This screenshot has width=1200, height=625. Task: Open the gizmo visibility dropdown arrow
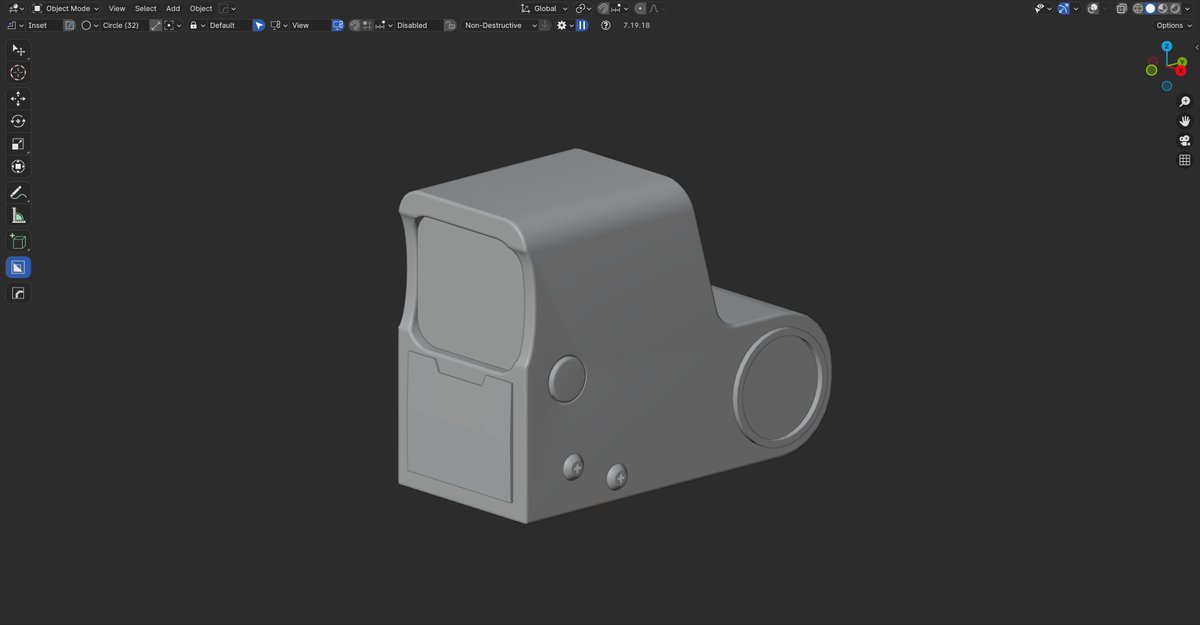point(1076,8)
